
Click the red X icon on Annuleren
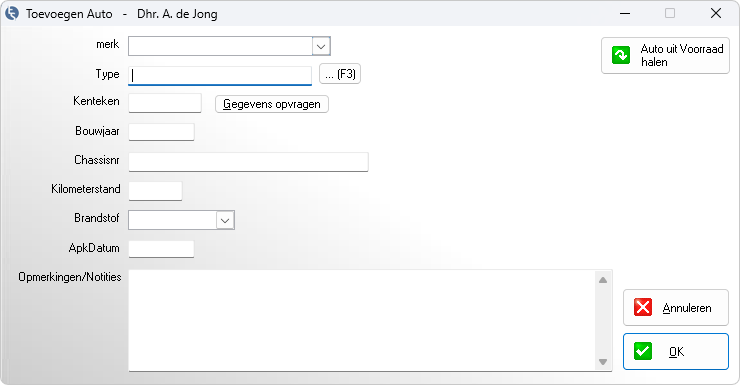coord(643,307)
